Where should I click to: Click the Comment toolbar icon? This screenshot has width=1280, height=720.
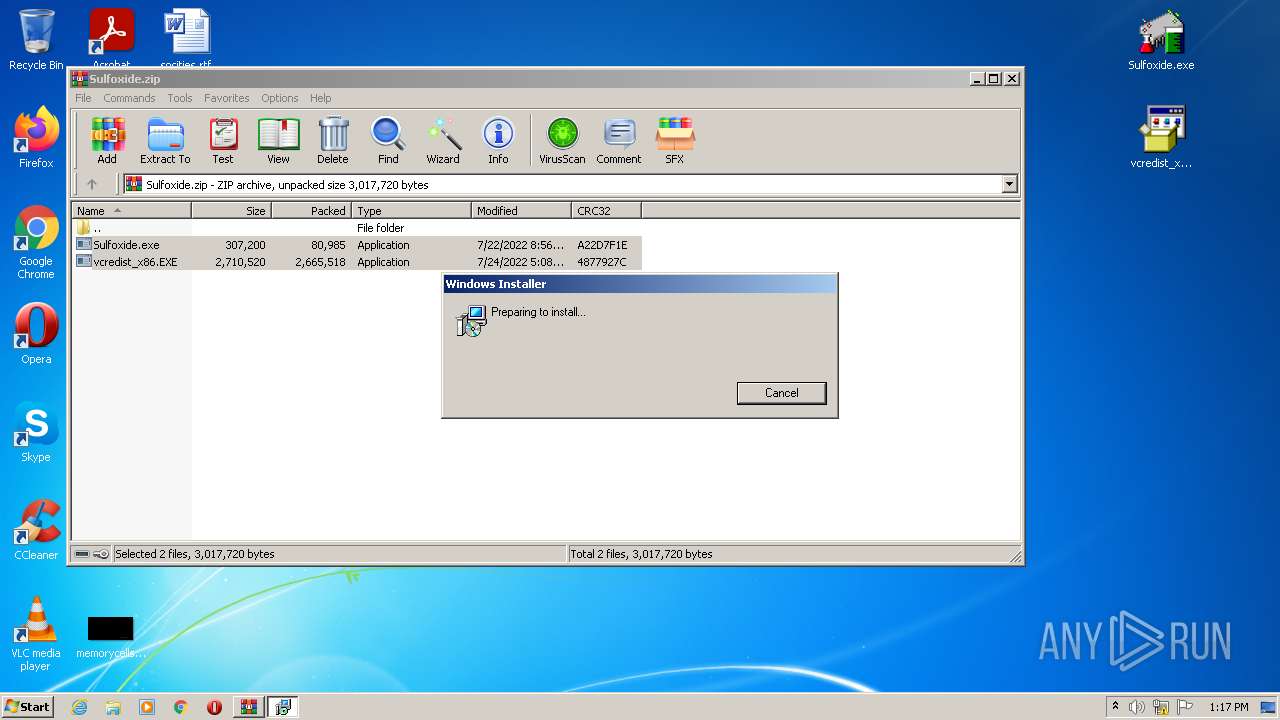click(619, 140)
